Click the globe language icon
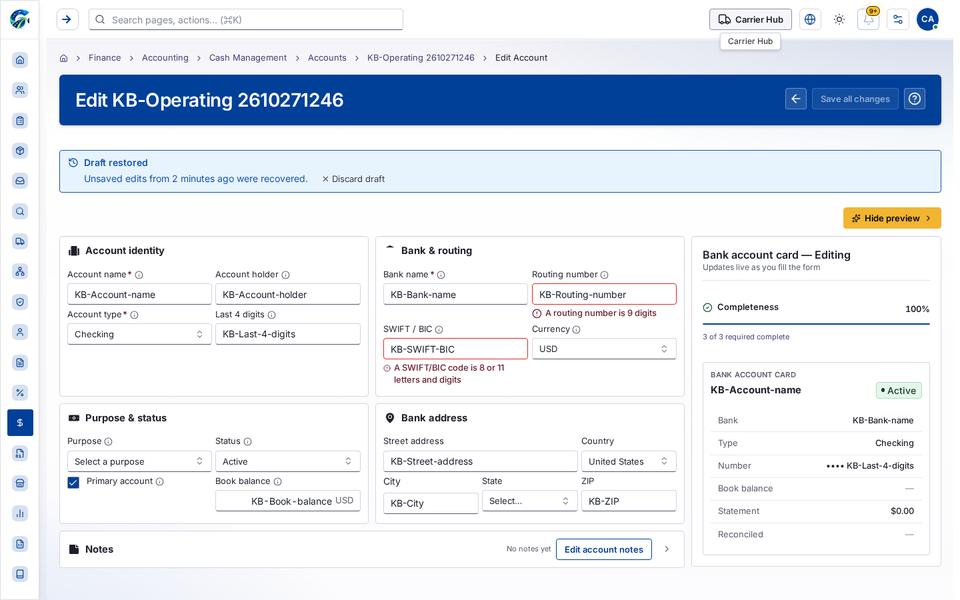 click(810, 20)
